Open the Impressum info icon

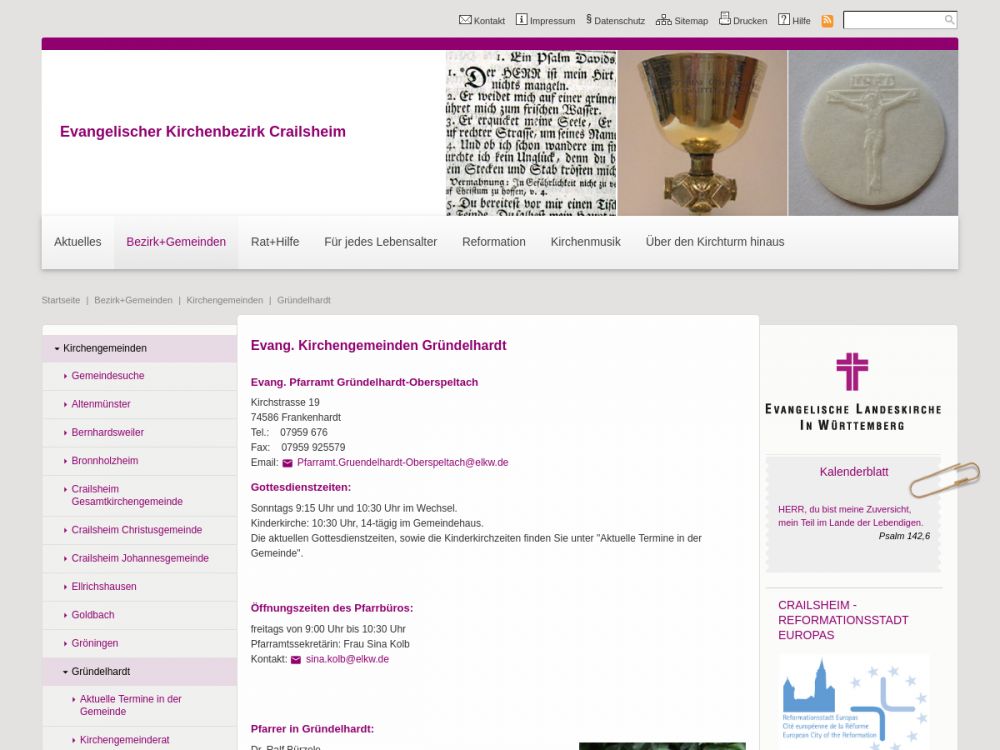click(521, 20)
